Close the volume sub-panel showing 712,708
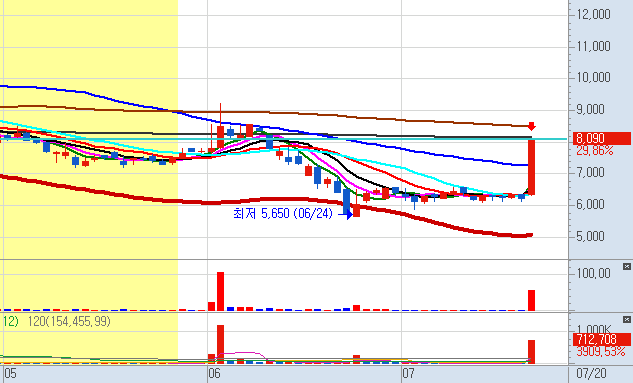 [627, 320]
